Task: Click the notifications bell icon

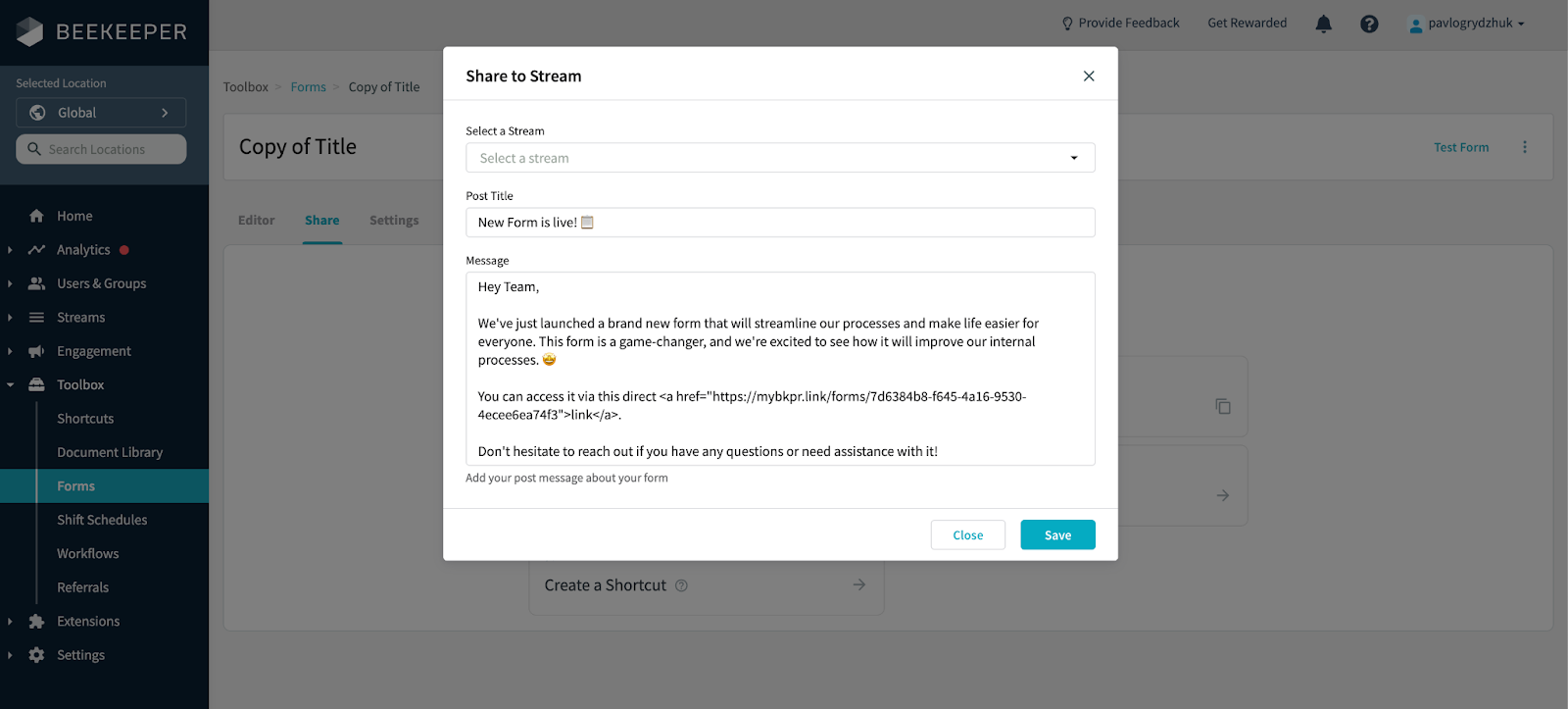Action: 1323,24
